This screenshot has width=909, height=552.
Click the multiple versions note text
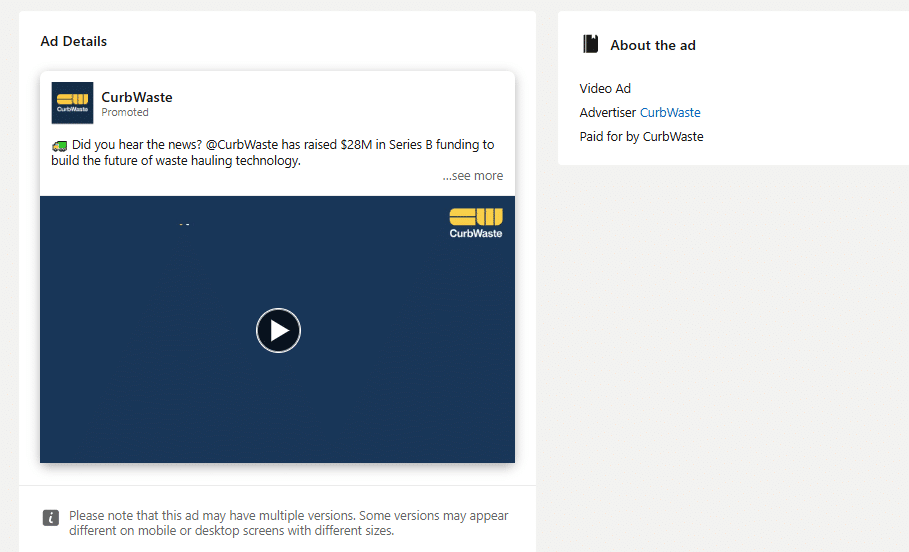[x=288, y=523]
